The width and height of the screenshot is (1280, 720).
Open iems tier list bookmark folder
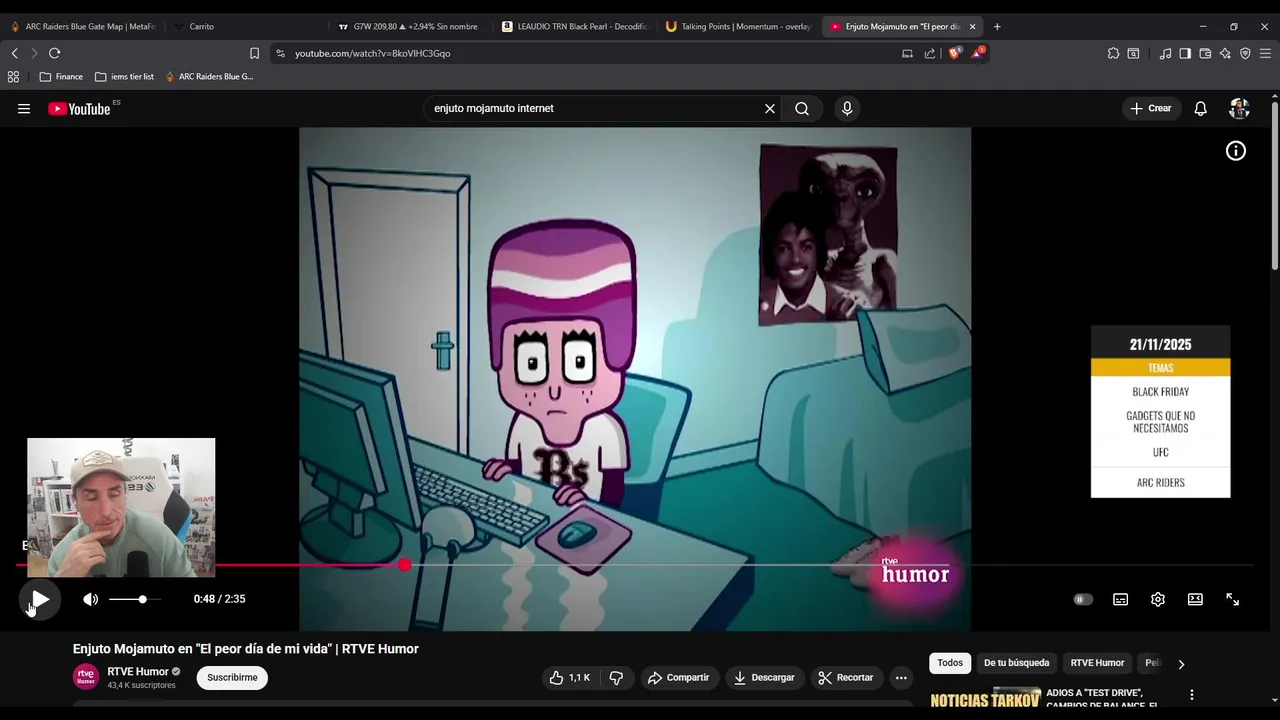[x=125, y=76]
